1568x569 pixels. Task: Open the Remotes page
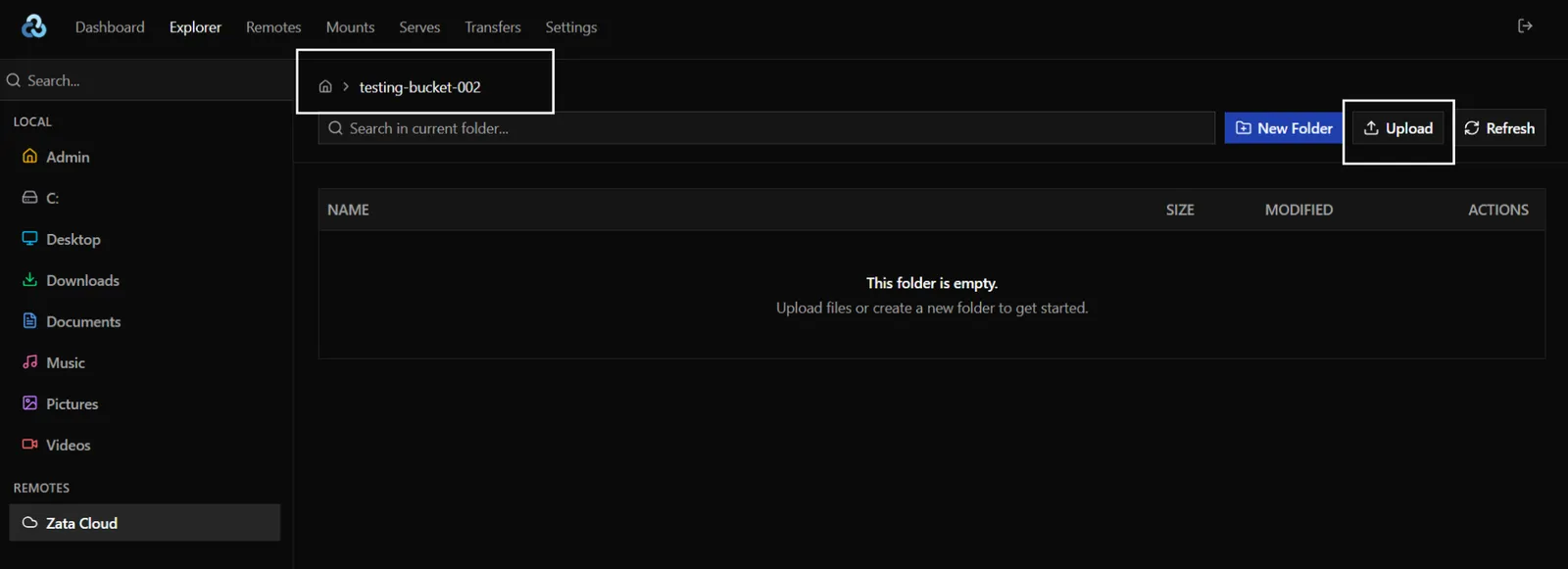pyautogui.click(x=273, y=27)
